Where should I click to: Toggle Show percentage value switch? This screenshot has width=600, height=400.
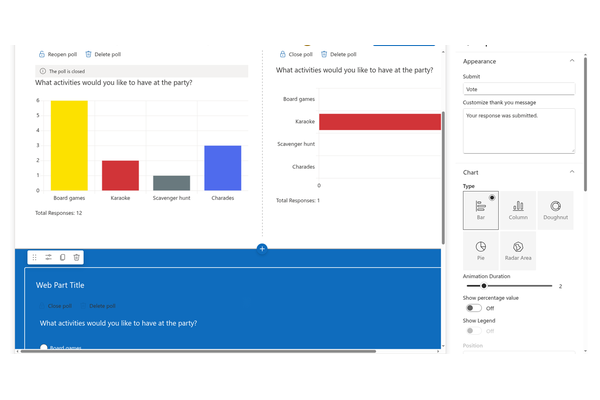pyautogui.click(x=474, y=308)
